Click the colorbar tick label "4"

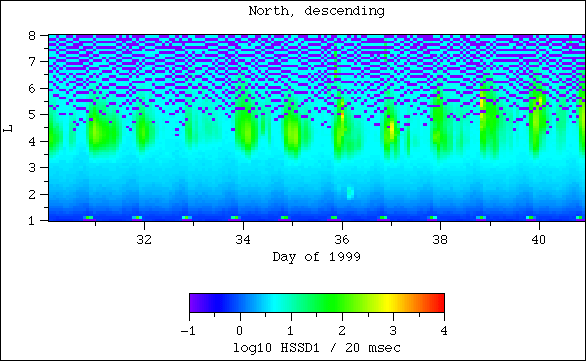coord(444,331)
